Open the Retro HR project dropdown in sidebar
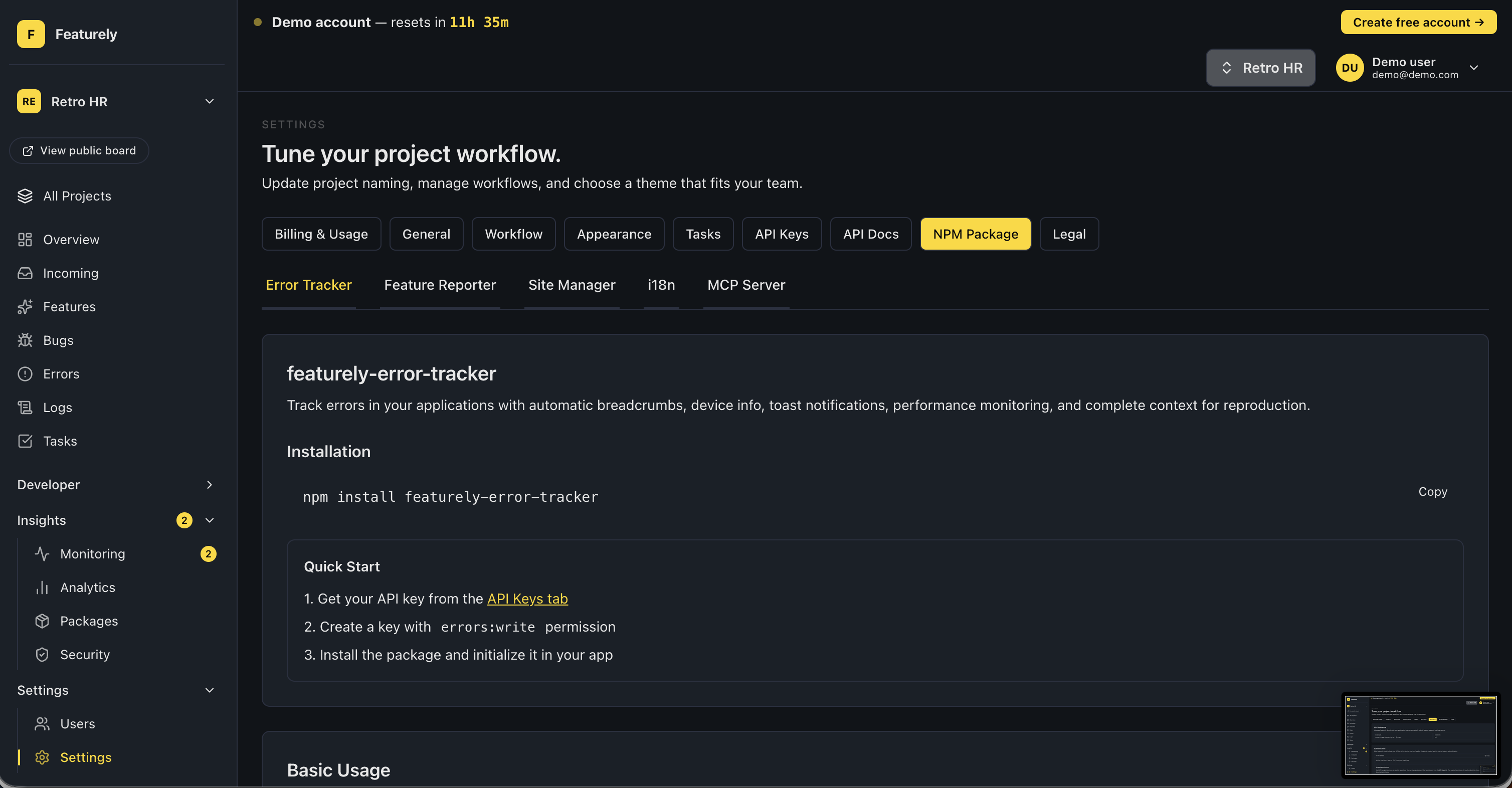1512x788 pixels. point(210,101)
